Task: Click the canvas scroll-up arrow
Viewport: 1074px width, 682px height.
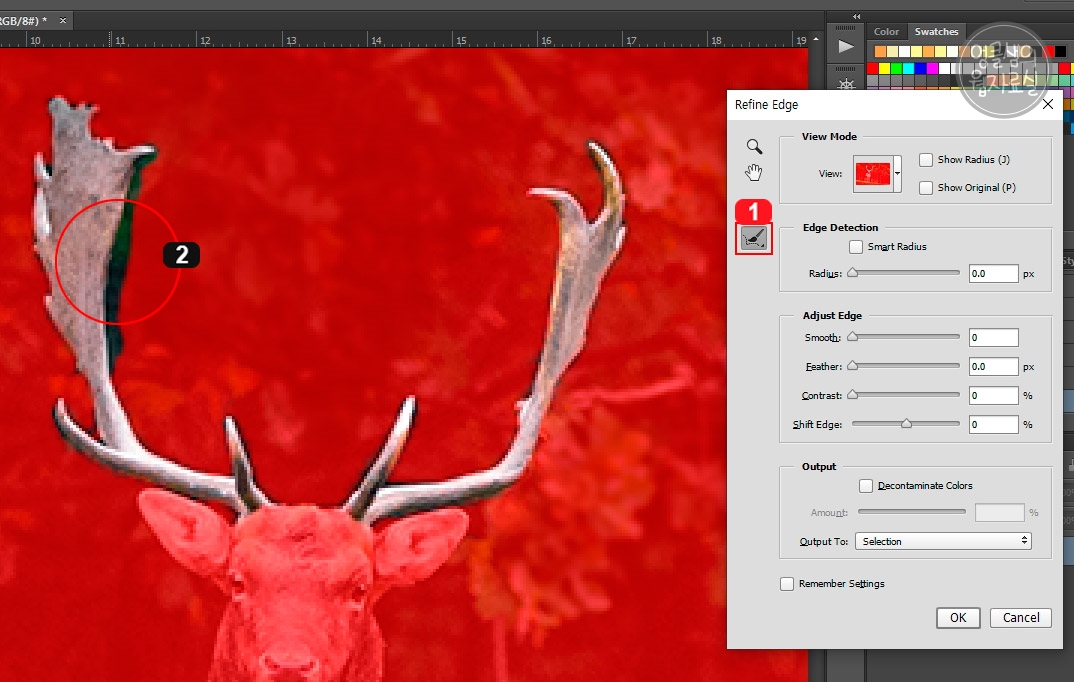Action: [816, 39]
